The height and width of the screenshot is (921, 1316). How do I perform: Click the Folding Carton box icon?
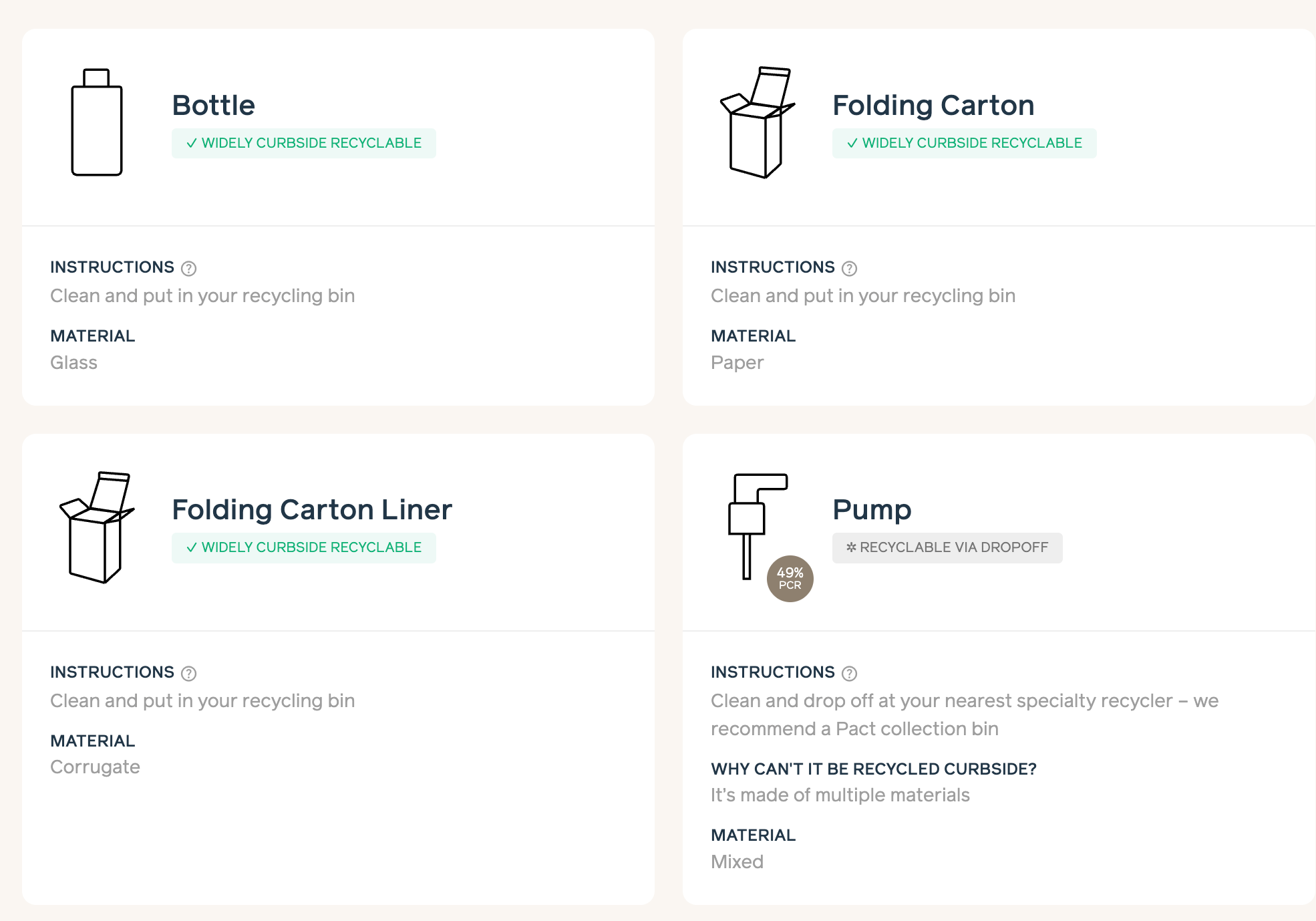click(758, 122)
